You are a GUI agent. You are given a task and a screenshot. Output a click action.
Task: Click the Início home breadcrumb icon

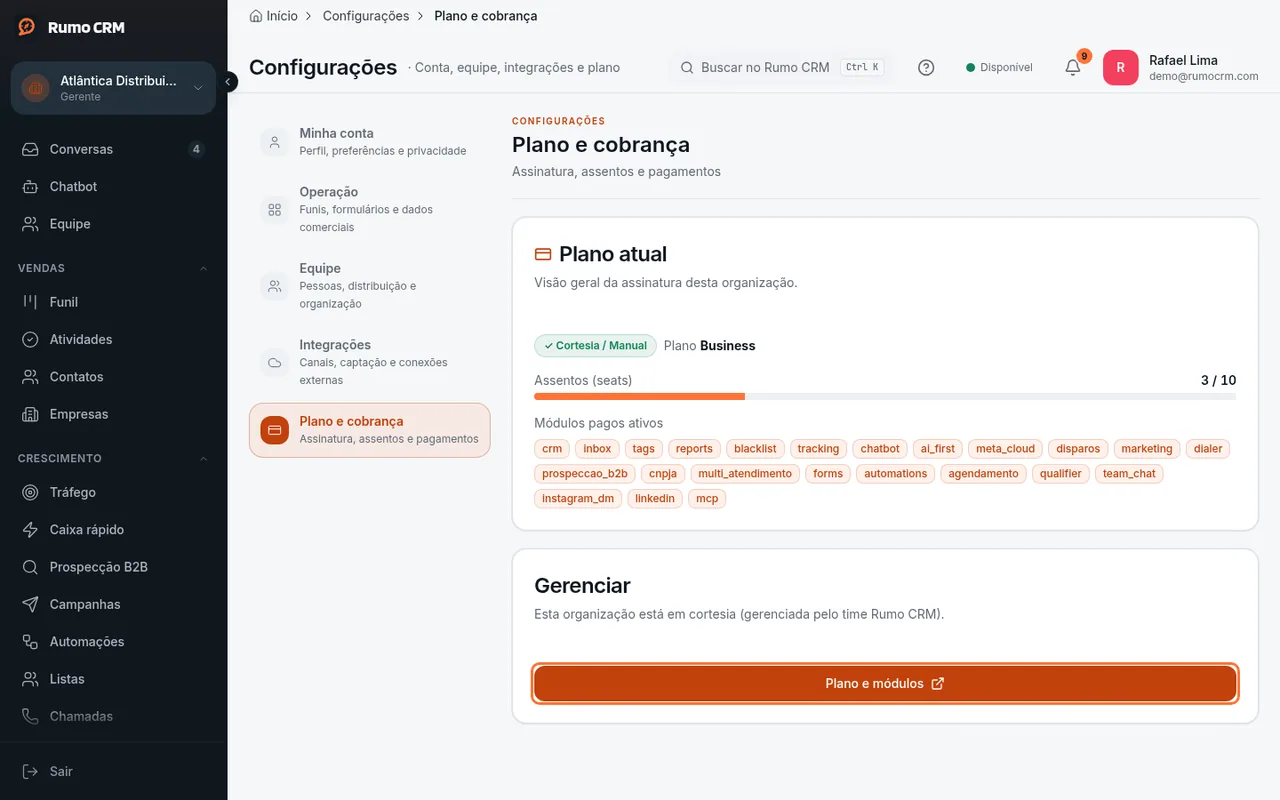[256, 16]
